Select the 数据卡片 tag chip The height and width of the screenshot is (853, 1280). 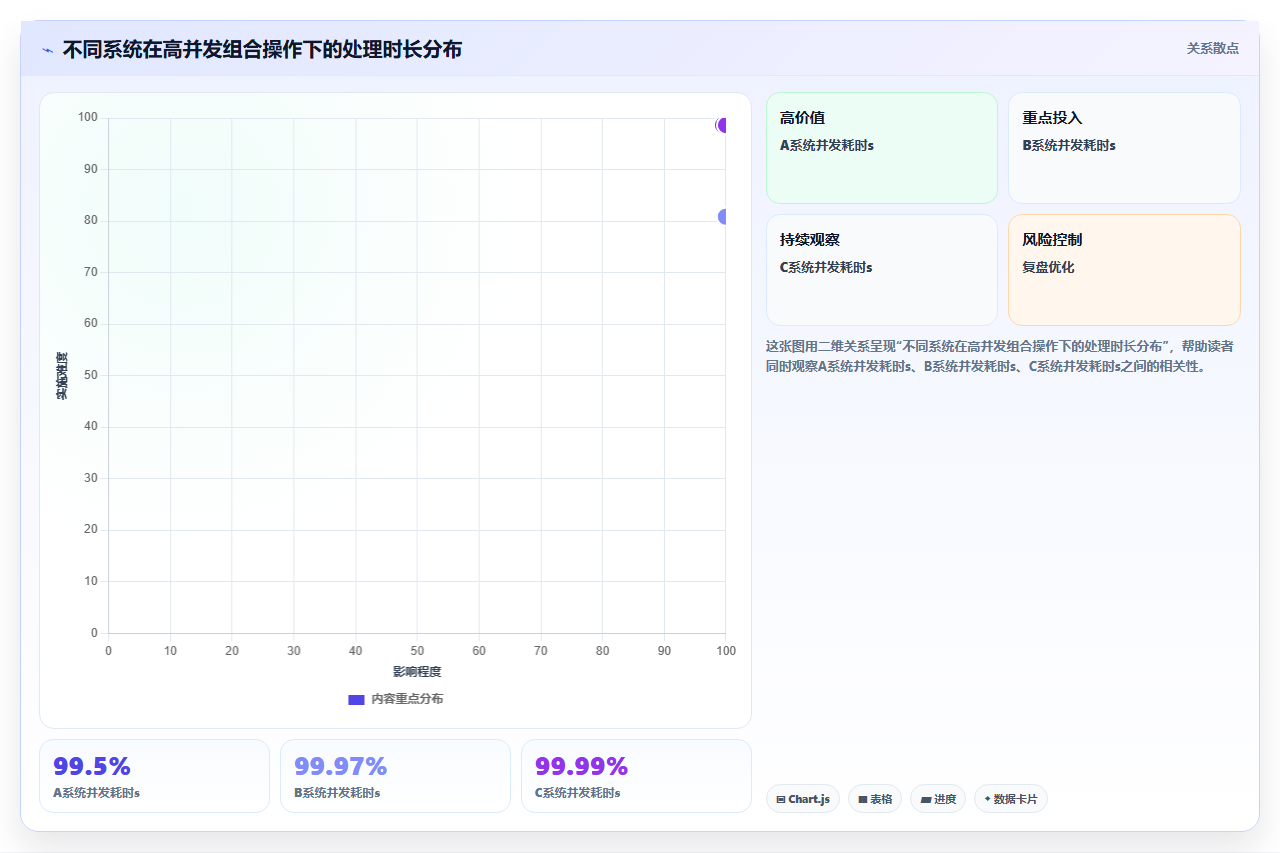click(x=1011, y=799)
